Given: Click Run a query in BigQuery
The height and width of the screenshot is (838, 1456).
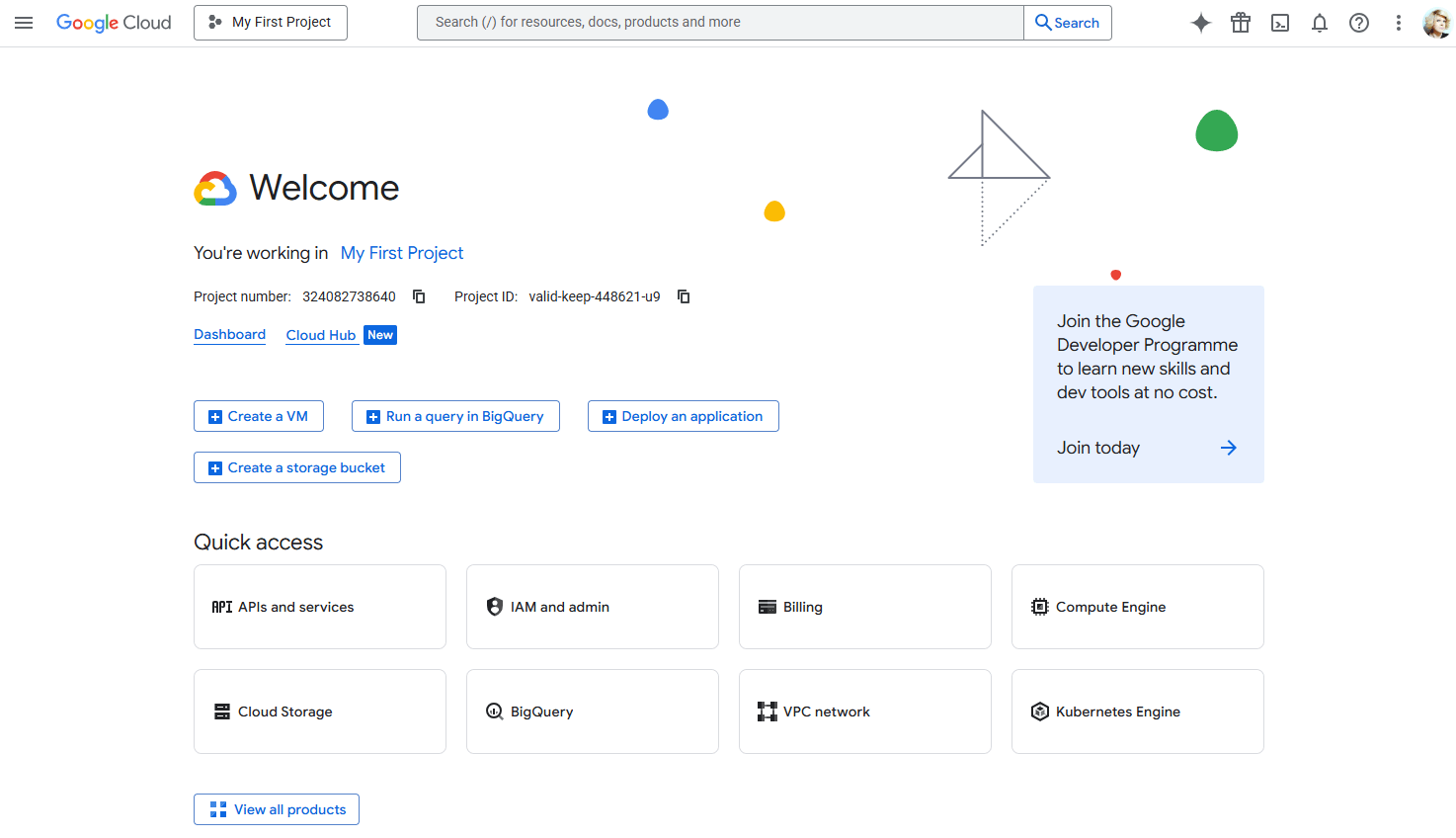Looking at the screenshot, I should [x=455, y=416].
